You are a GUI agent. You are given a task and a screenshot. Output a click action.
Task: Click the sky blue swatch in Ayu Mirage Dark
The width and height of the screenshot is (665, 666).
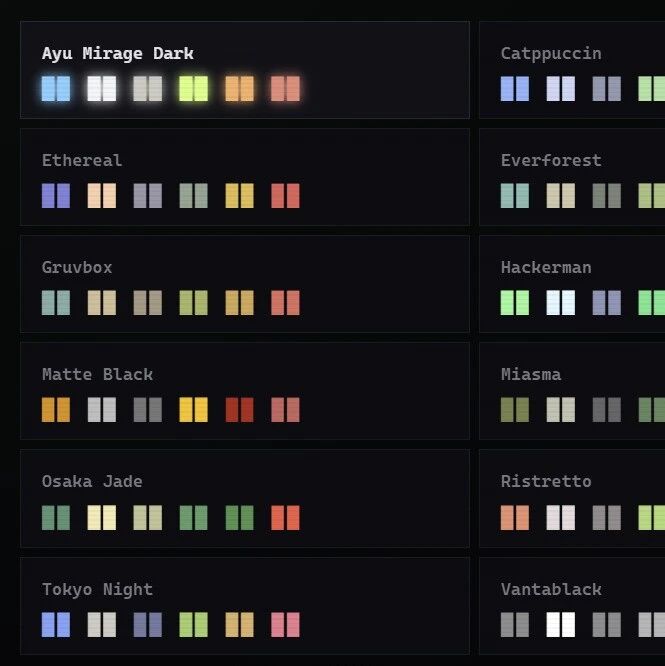coord(56,89)
